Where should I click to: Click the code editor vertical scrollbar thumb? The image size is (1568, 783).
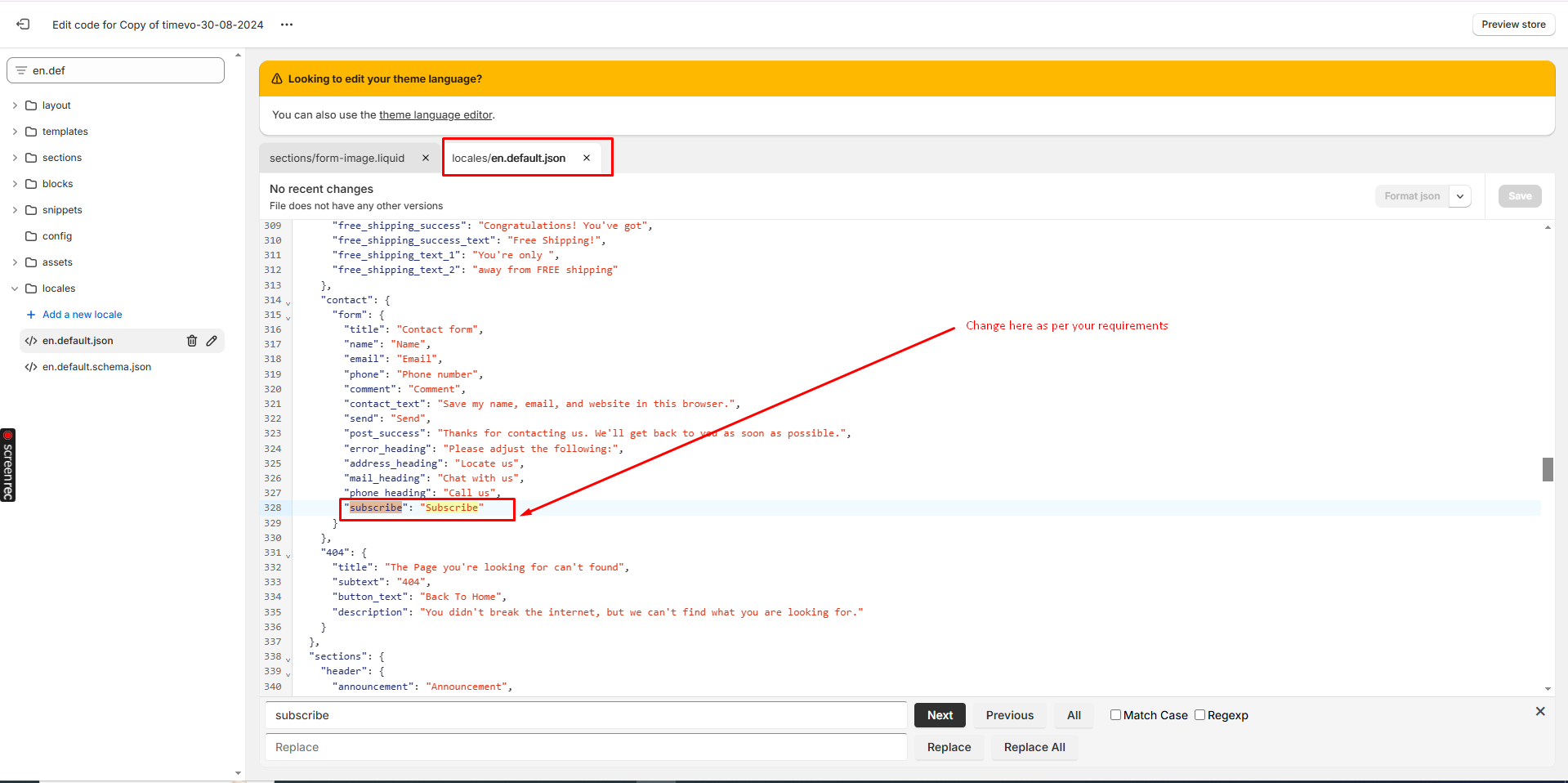click(1548, 469)
